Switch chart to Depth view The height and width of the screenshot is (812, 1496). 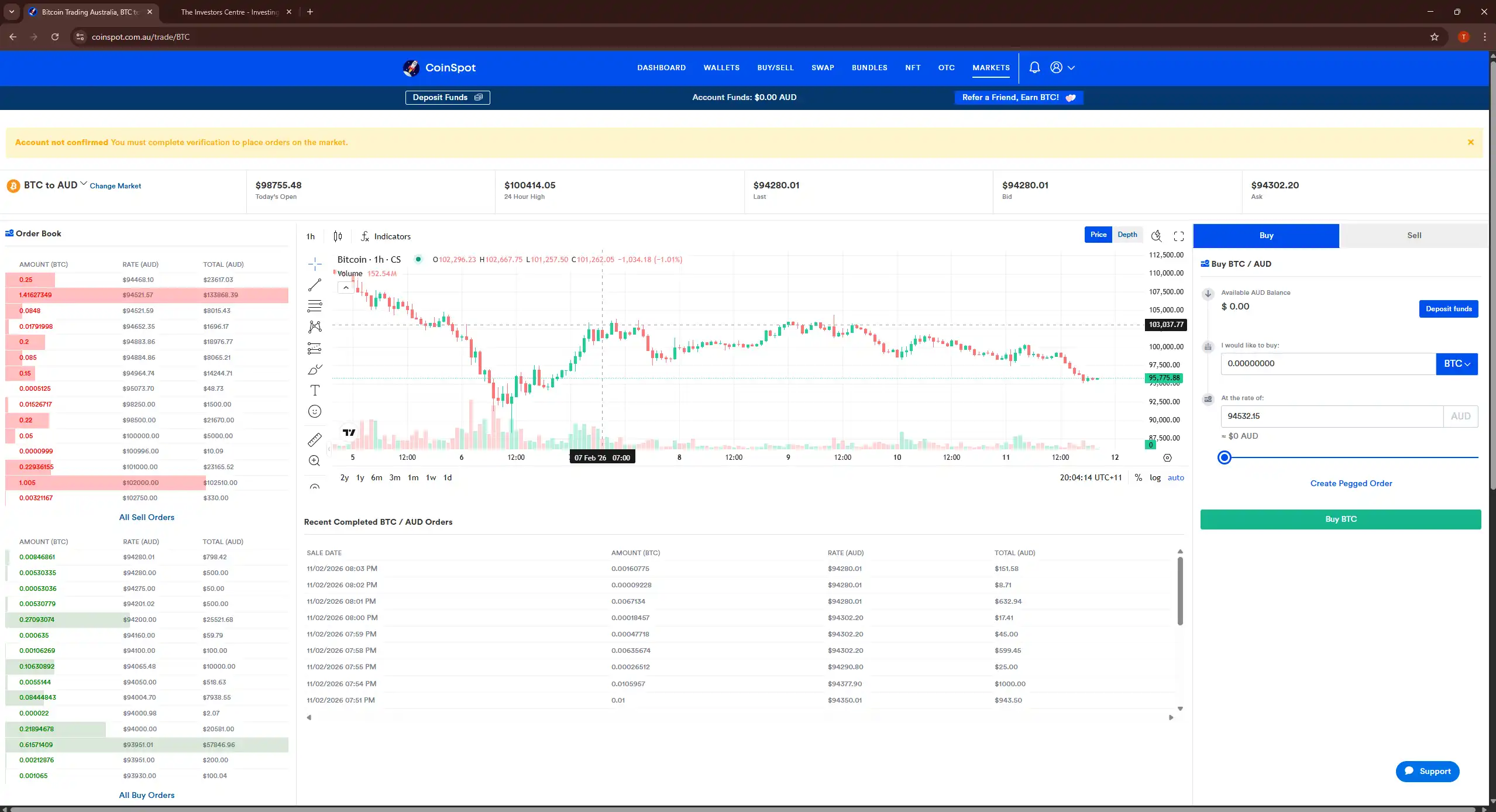coord(1127,235)
